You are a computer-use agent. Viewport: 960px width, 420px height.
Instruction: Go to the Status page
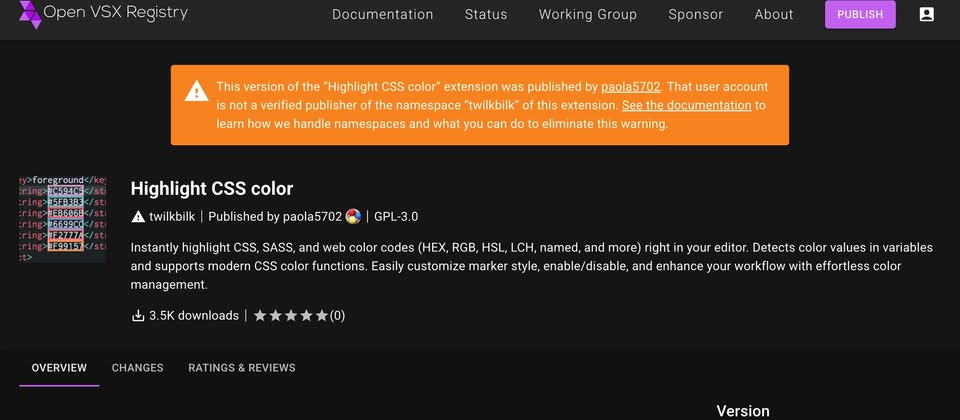[x=486, y=14]
